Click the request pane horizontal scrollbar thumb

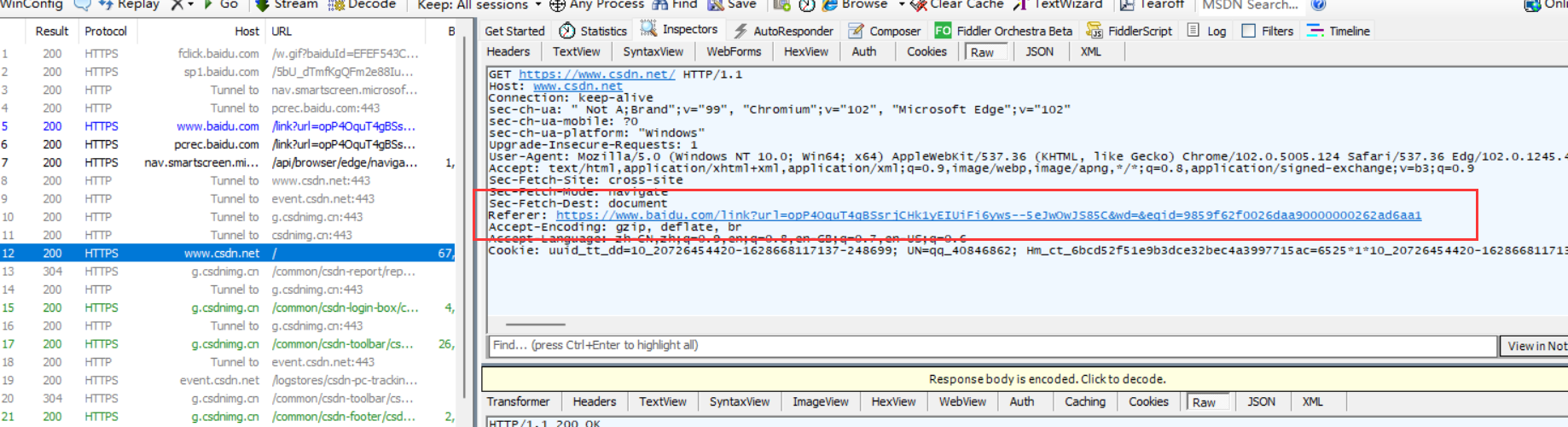coord(536,325)
